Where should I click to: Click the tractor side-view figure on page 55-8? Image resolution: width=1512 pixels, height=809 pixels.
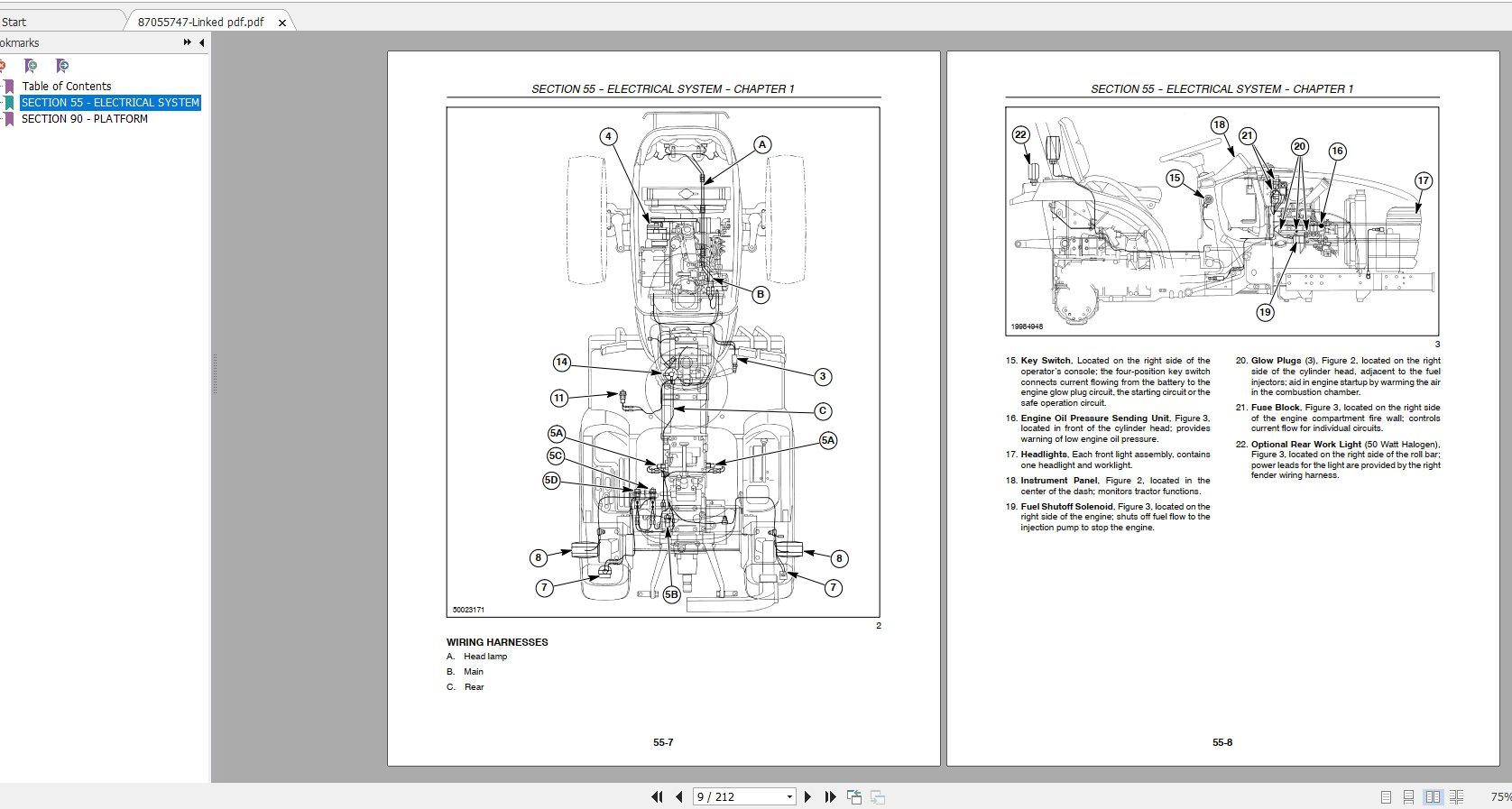[1222, 221]
